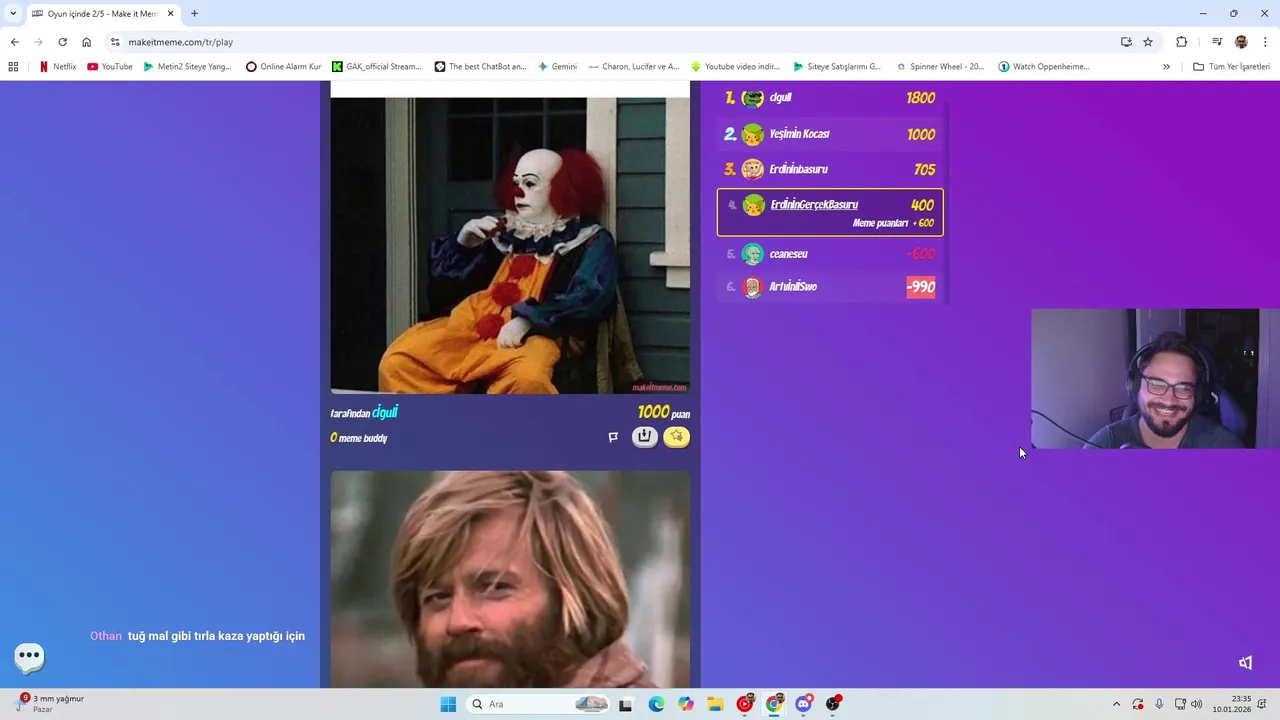Click the '1000 puan' score text
The width and height of the screenshot is (1280, 720).
(664, 412)
